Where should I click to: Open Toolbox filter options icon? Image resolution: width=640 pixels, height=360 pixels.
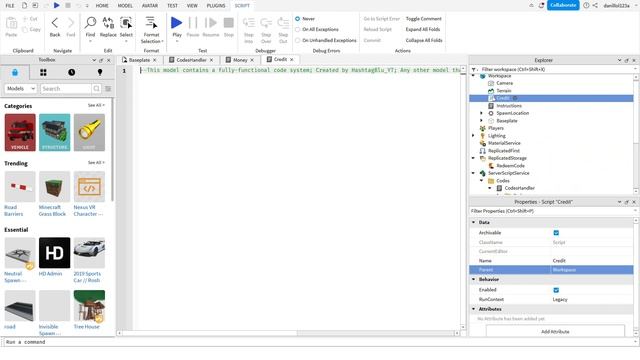[x=108, y=89]
